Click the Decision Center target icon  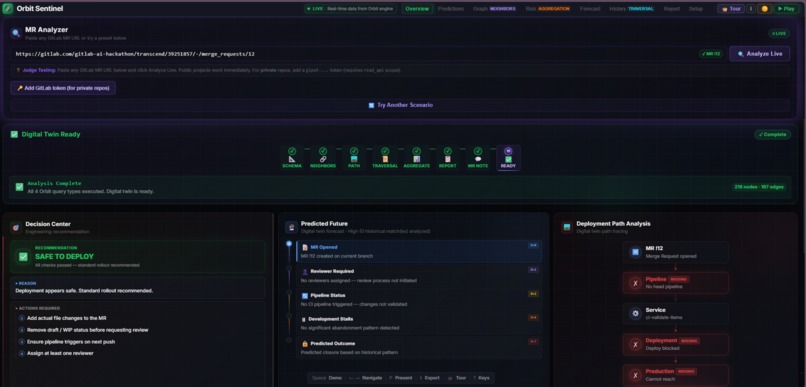coord(16,227)
